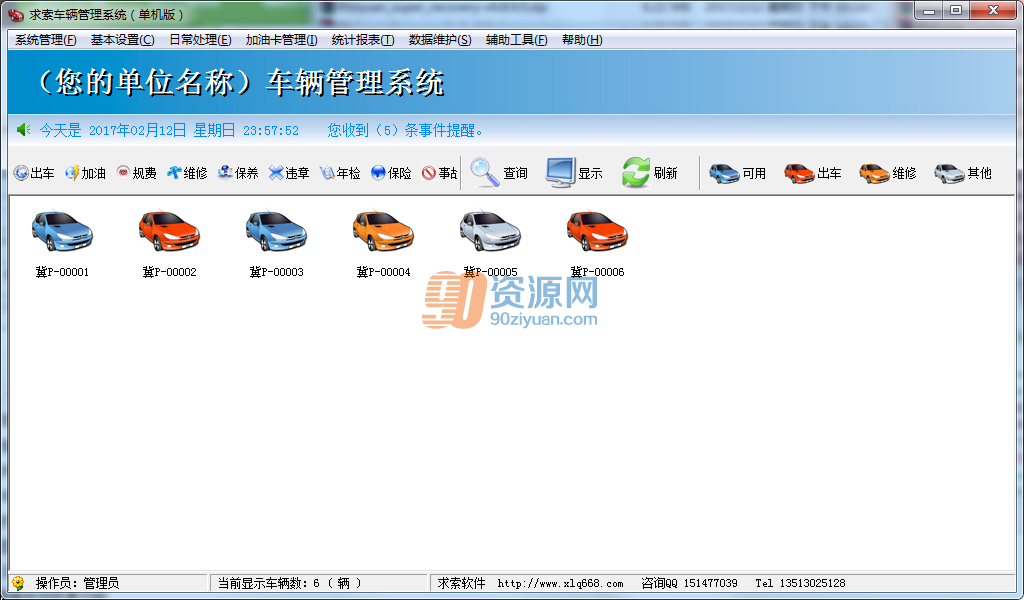1024x600 pixels.
Task: Click the operator lightbulb status bar icon
Action: coord(18,583)
